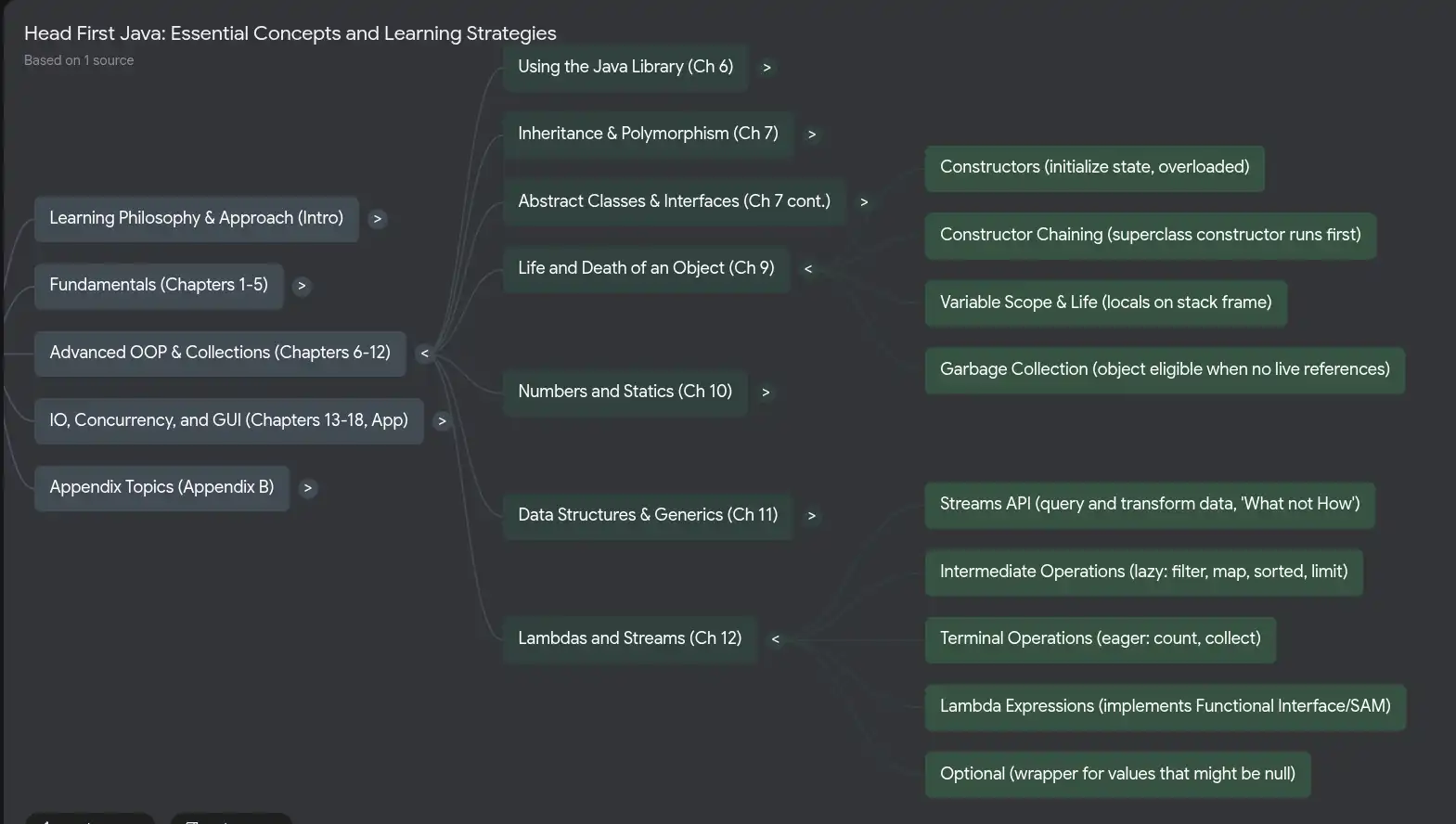
Task: Expand Data Structures & Generics arrow
Action: click(x=811, y=516)
